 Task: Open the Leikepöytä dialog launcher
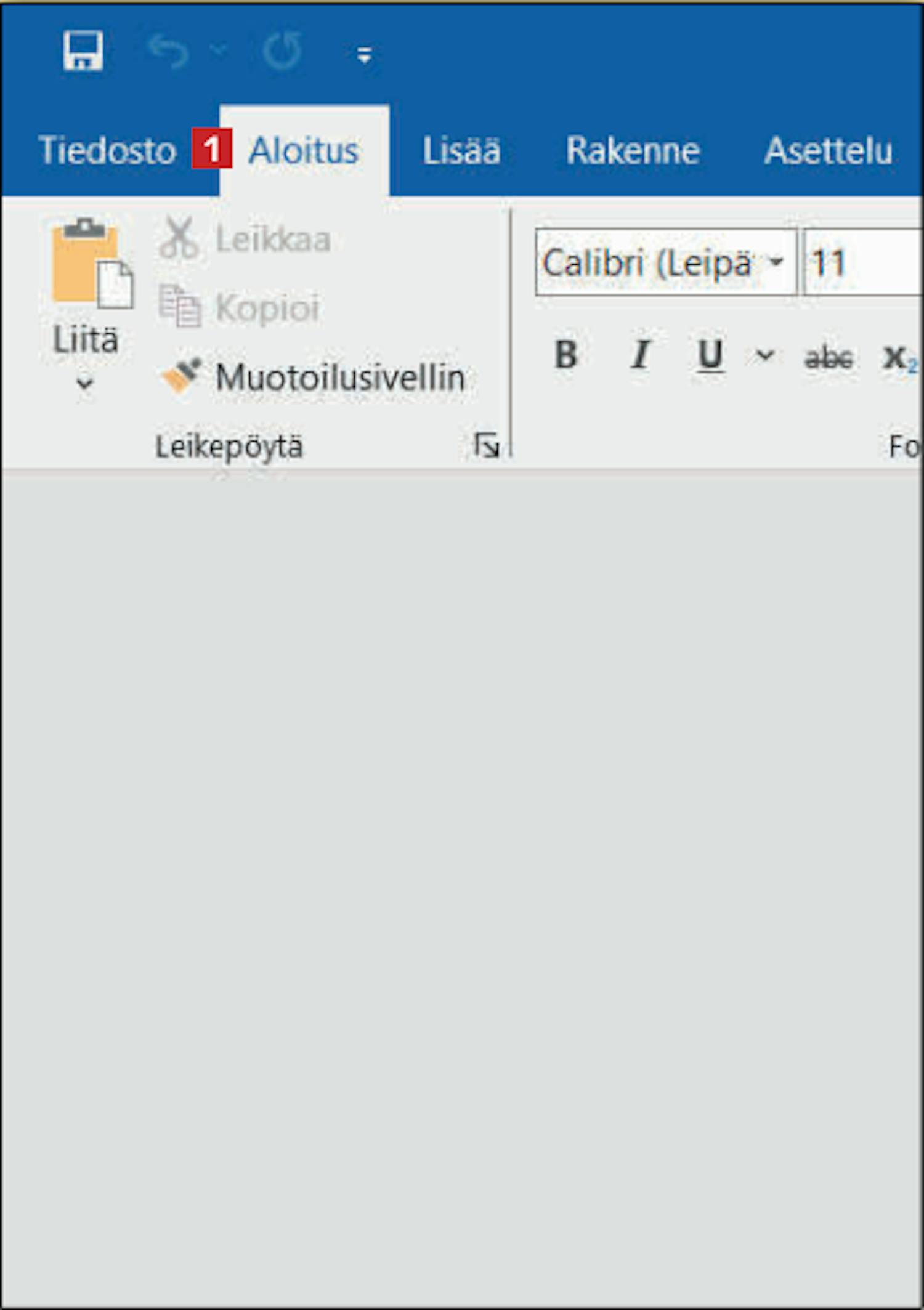487,445
